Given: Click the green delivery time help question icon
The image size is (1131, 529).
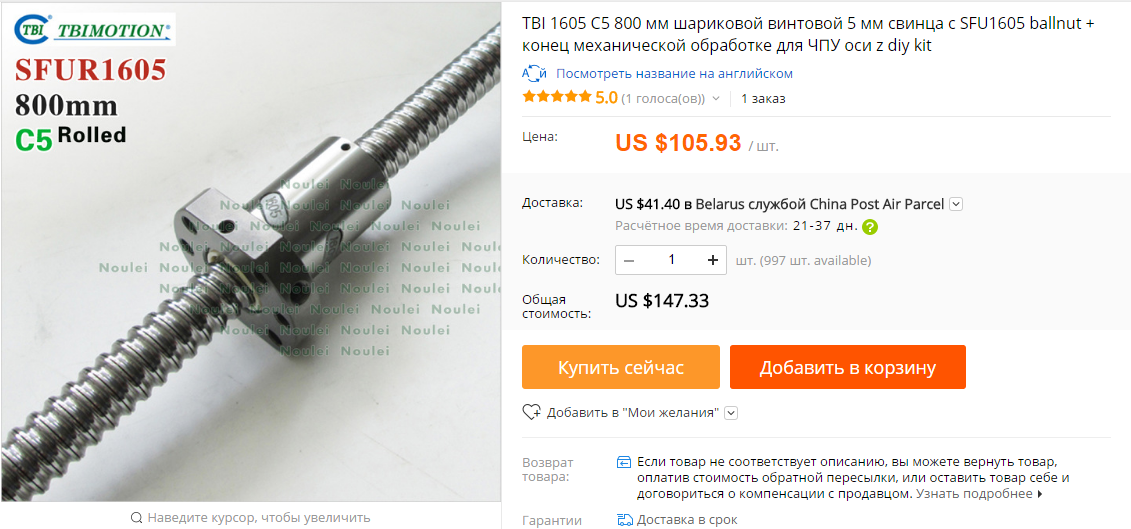Looking at the screenshot, I should coord(870,227).
